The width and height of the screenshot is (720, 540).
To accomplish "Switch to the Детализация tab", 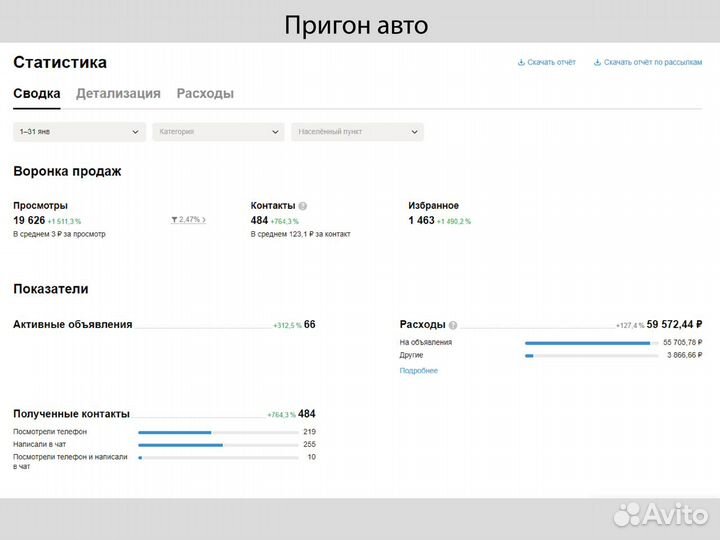I will coord(118,93).
